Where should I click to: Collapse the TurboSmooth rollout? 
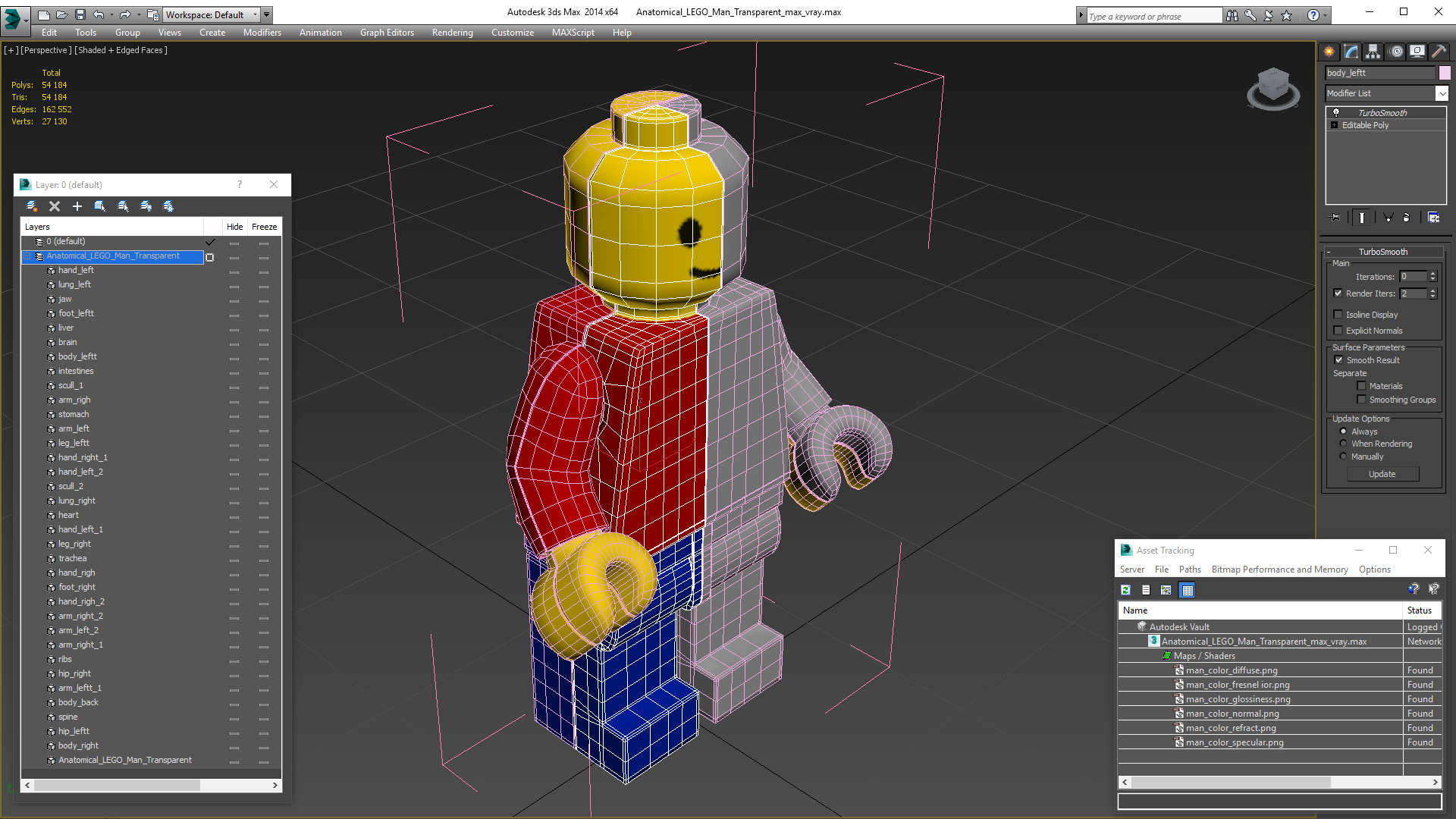pyautogui.click(x=1329, y=252)
